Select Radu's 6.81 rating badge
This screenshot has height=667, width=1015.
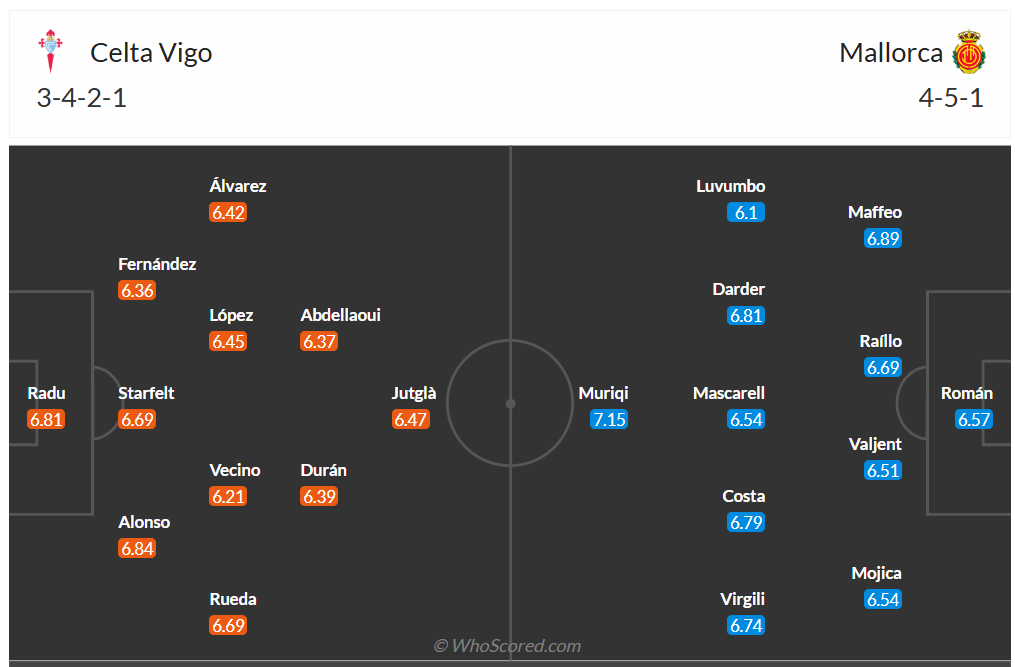coord(46,420)
